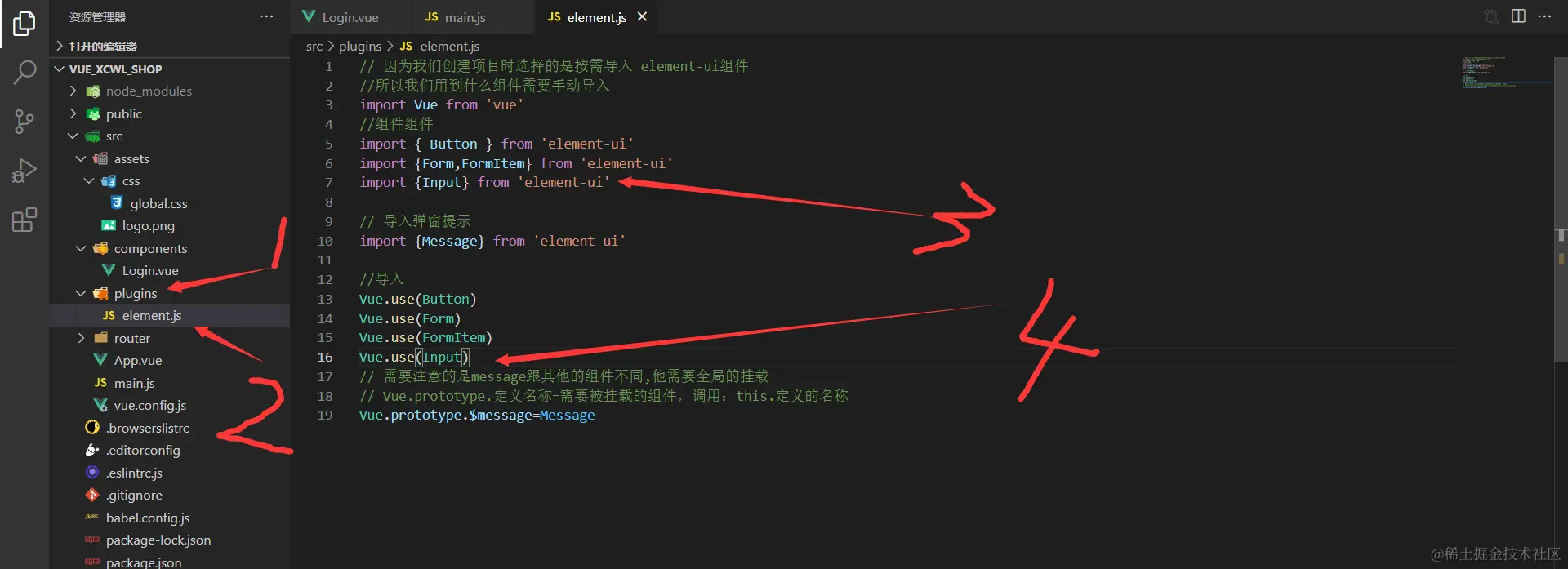Open the Explorer view in activity bar
The width and height of the screenshot is (1568, 569).
tap(24, 24)
